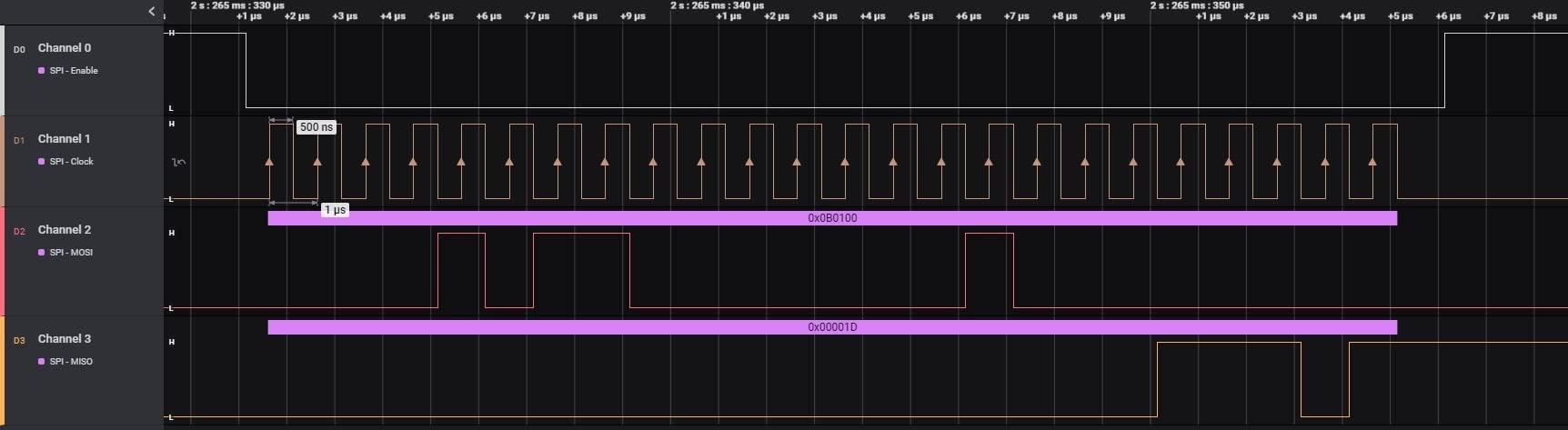
Task: Click the SPI - Clock analyzer label
Action: click(72, 162)
